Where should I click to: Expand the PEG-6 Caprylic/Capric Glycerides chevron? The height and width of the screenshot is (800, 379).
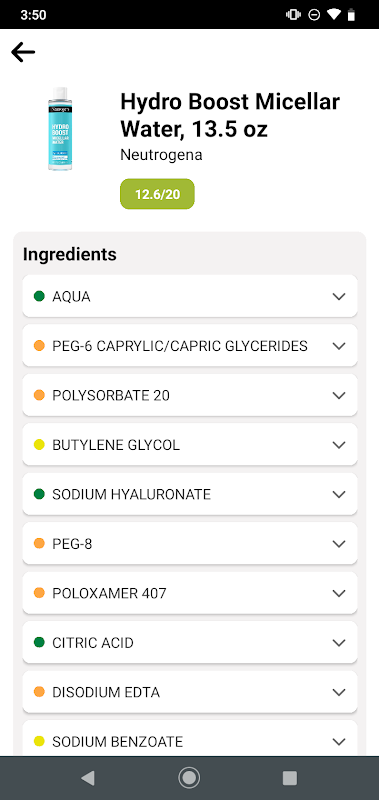click(x=339, y=346)
